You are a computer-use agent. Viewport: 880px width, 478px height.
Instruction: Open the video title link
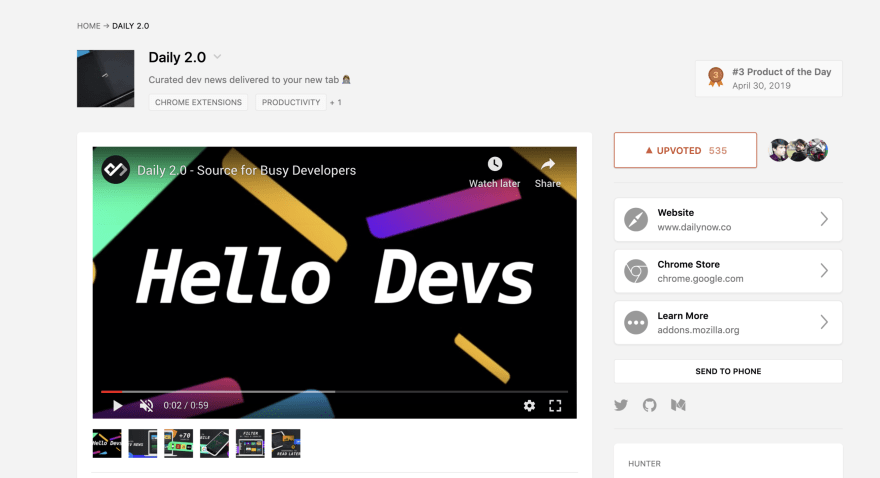[246, 170]
